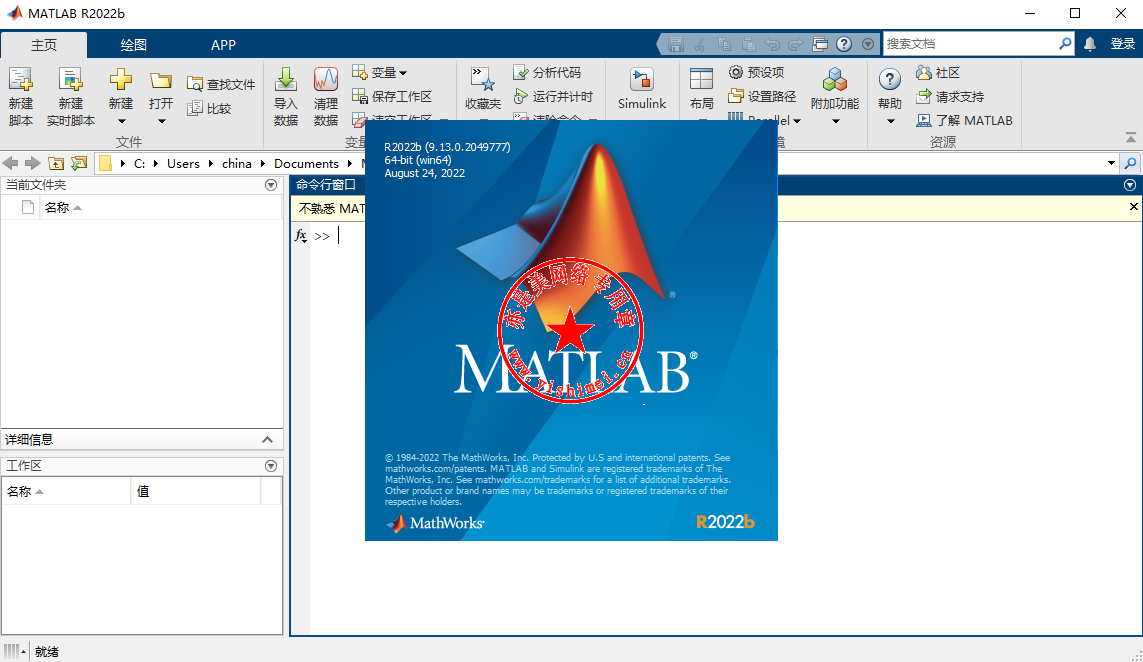Click the MATLAB R2022b splash screen
Screen dimensions: 1143x662
point(571,330)
